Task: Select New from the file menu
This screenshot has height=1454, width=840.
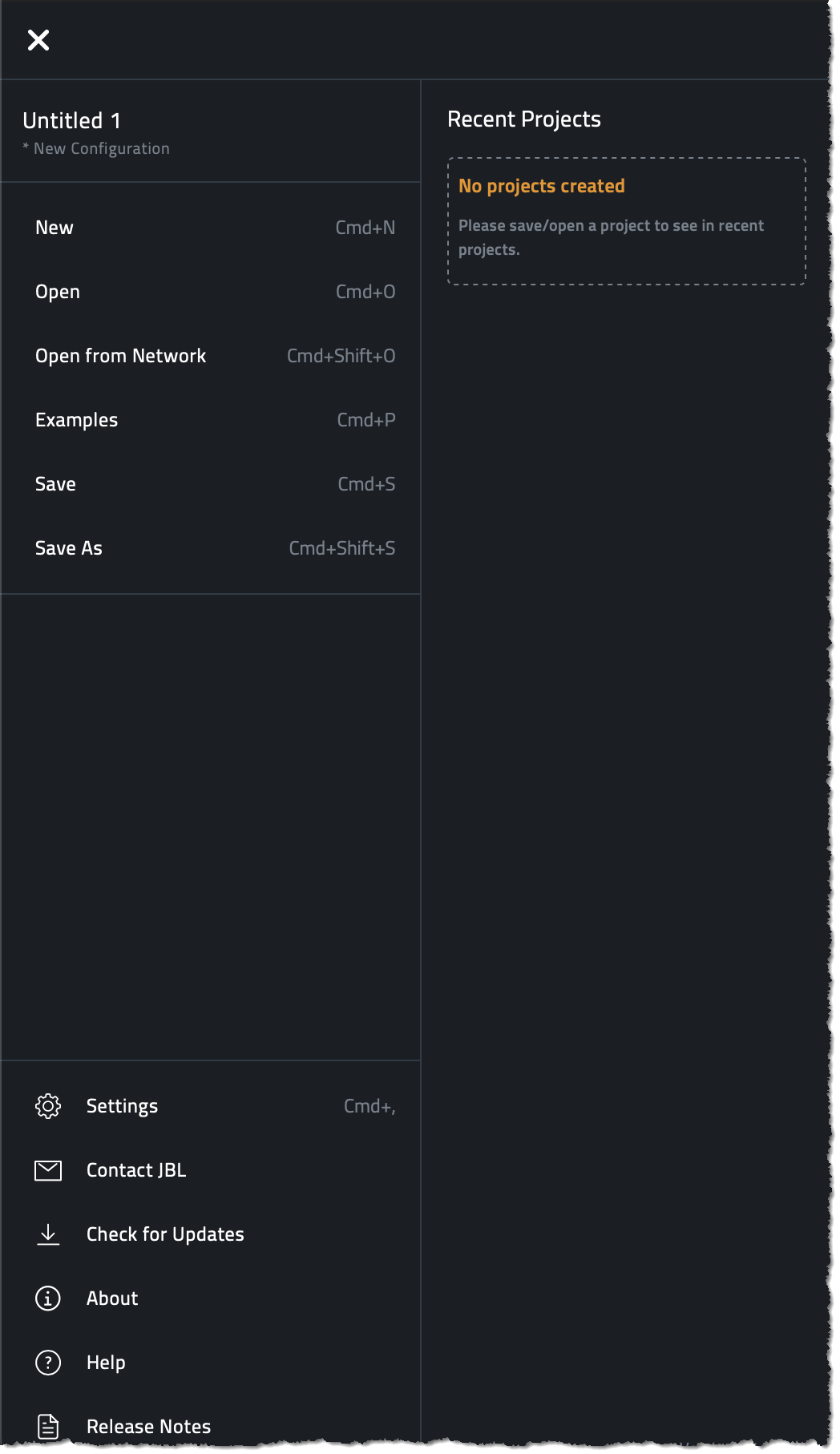Action: point(211,228)
